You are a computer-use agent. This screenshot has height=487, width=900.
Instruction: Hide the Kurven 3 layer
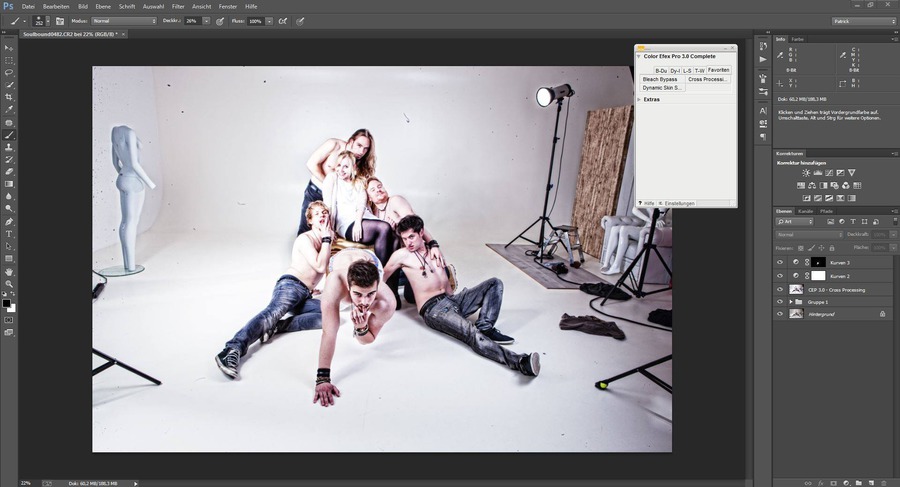[780, 262]
